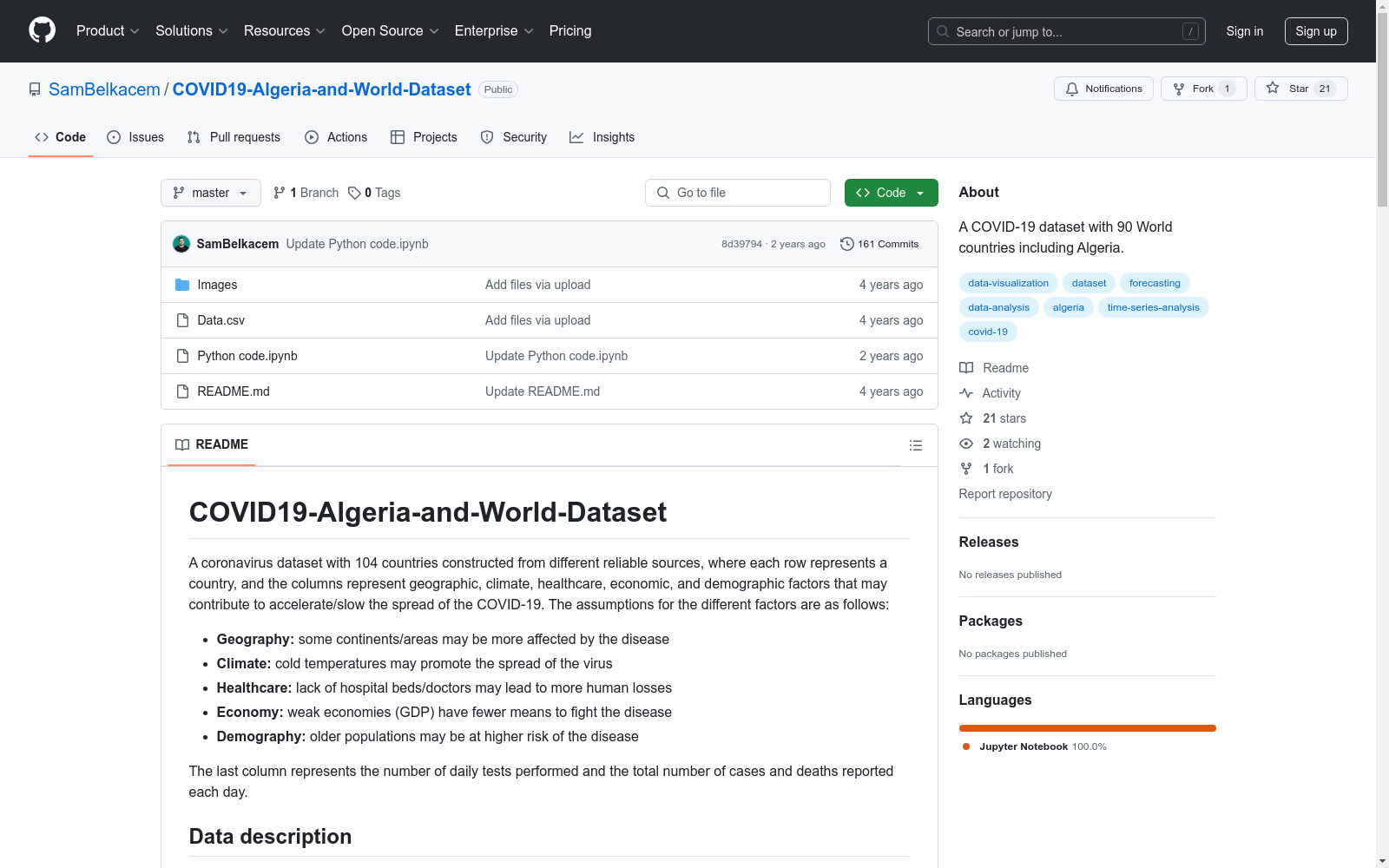Screen dimensions: 1389x868
Task: Click the README.md file icon
Action: pyautogui.click(x=182, y=391)
